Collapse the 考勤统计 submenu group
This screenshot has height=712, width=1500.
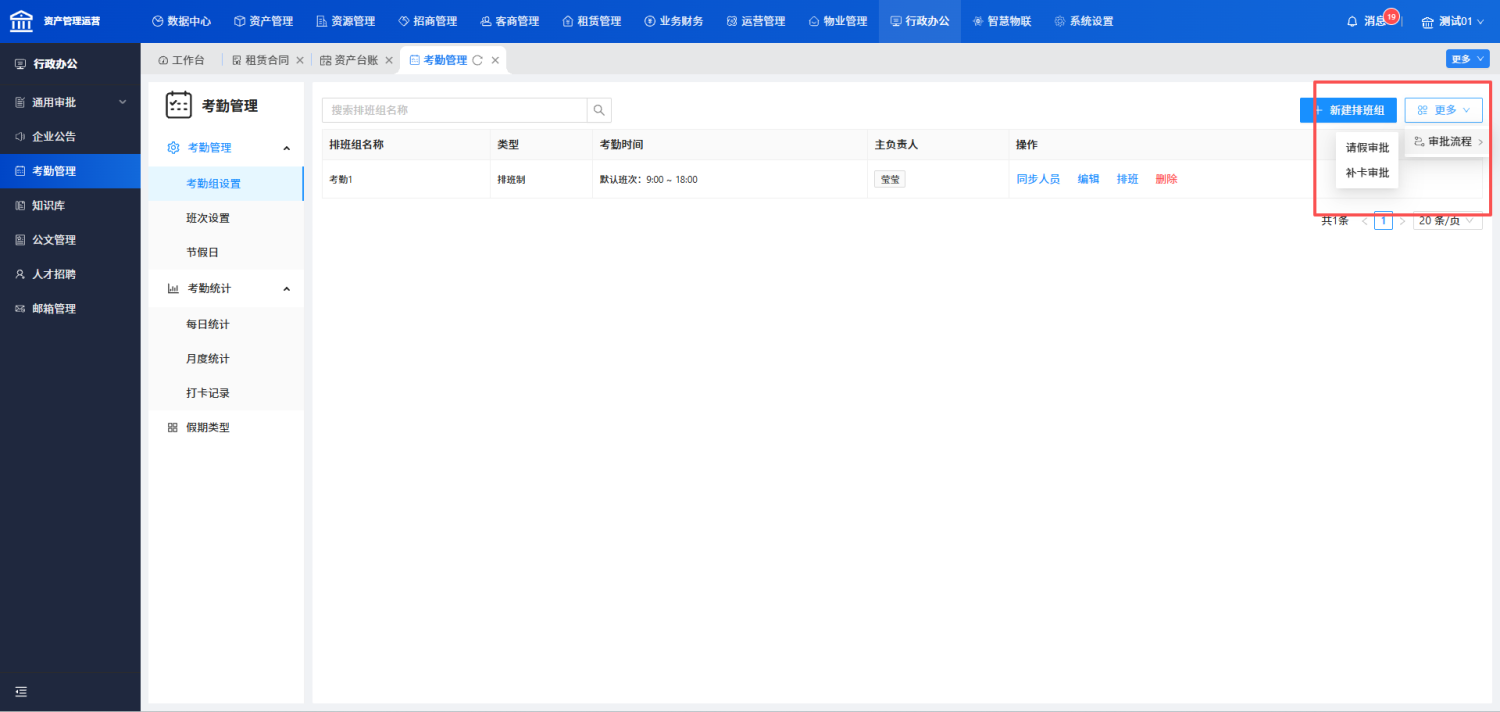click(x=226, y=289)
